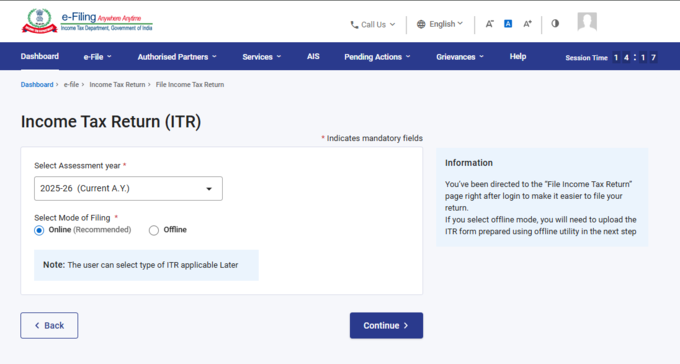Open the Assessment year dropdown
Viewport: 680px width, 364px height.
coord(128,188)
